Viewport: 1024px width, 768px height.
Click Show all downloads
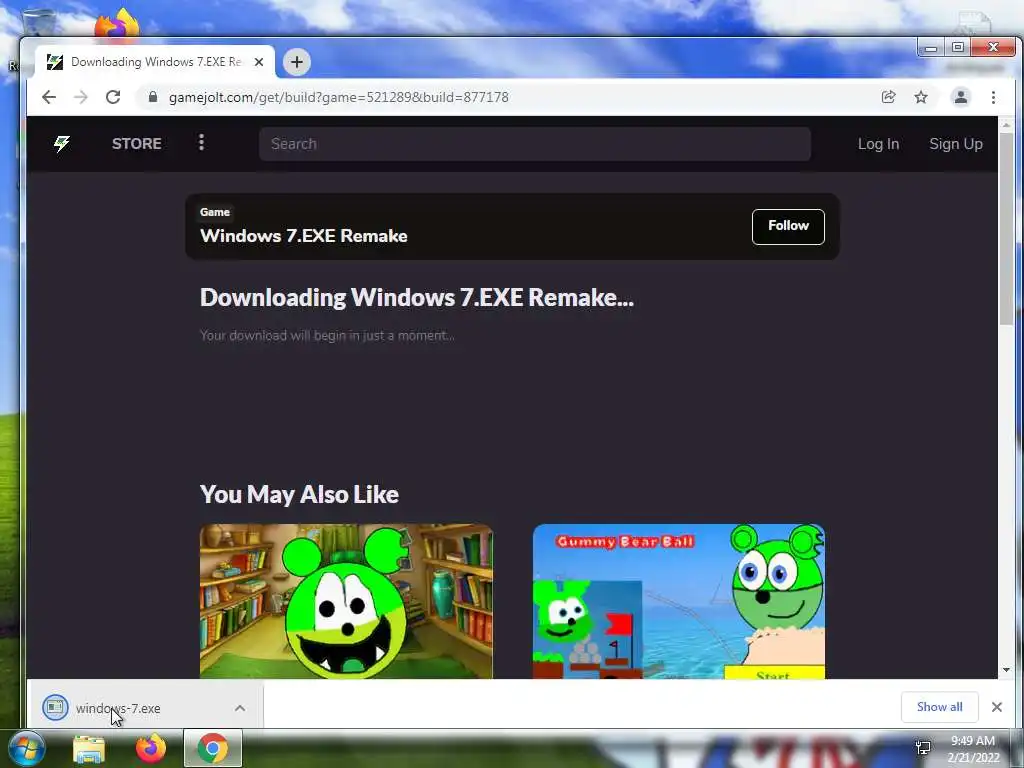(940, 707)
